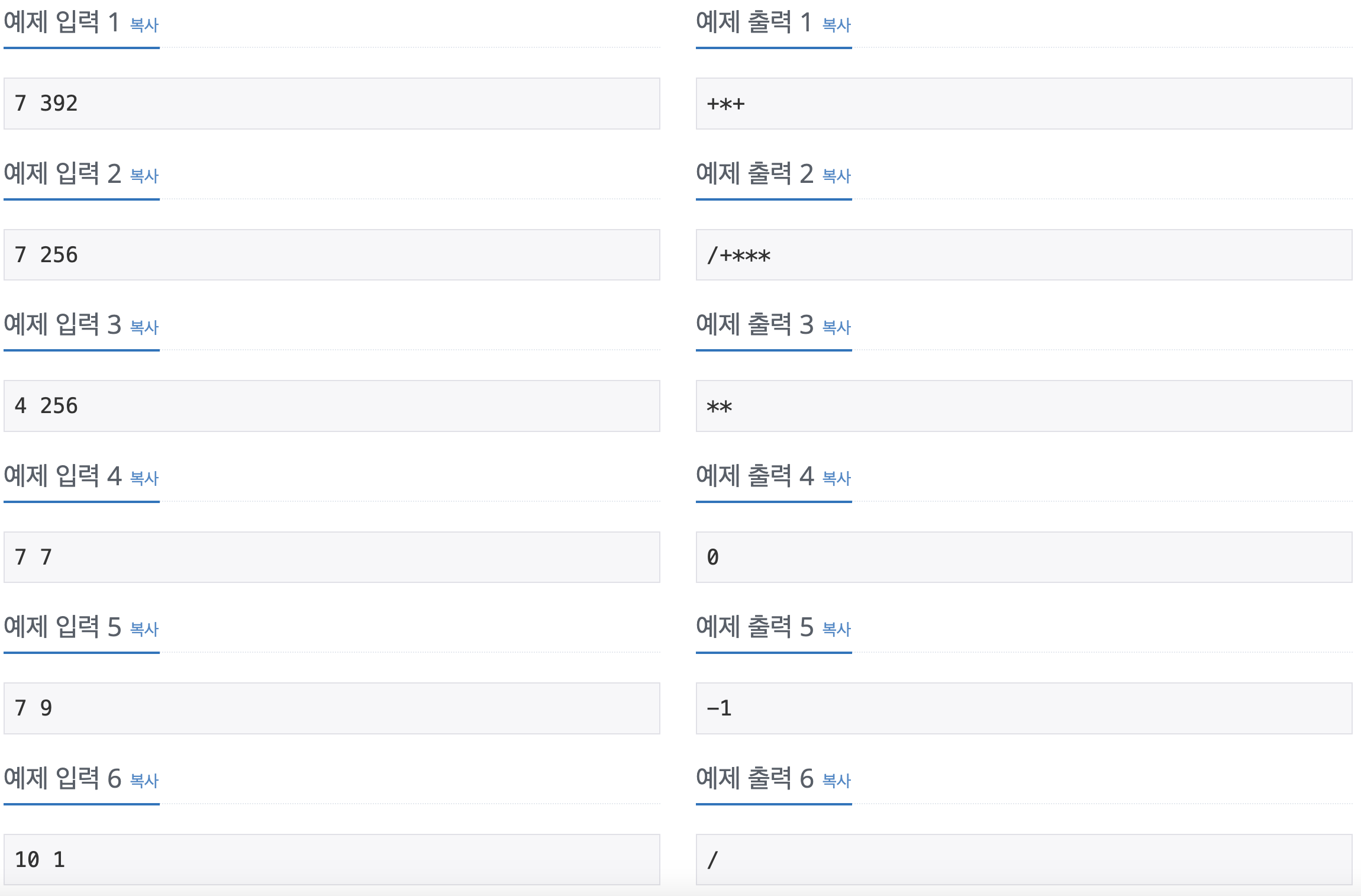The height and width of the screenshot is (896, 1361).
Task: Copy example input 3 using 복사
Action: [144, 327]
